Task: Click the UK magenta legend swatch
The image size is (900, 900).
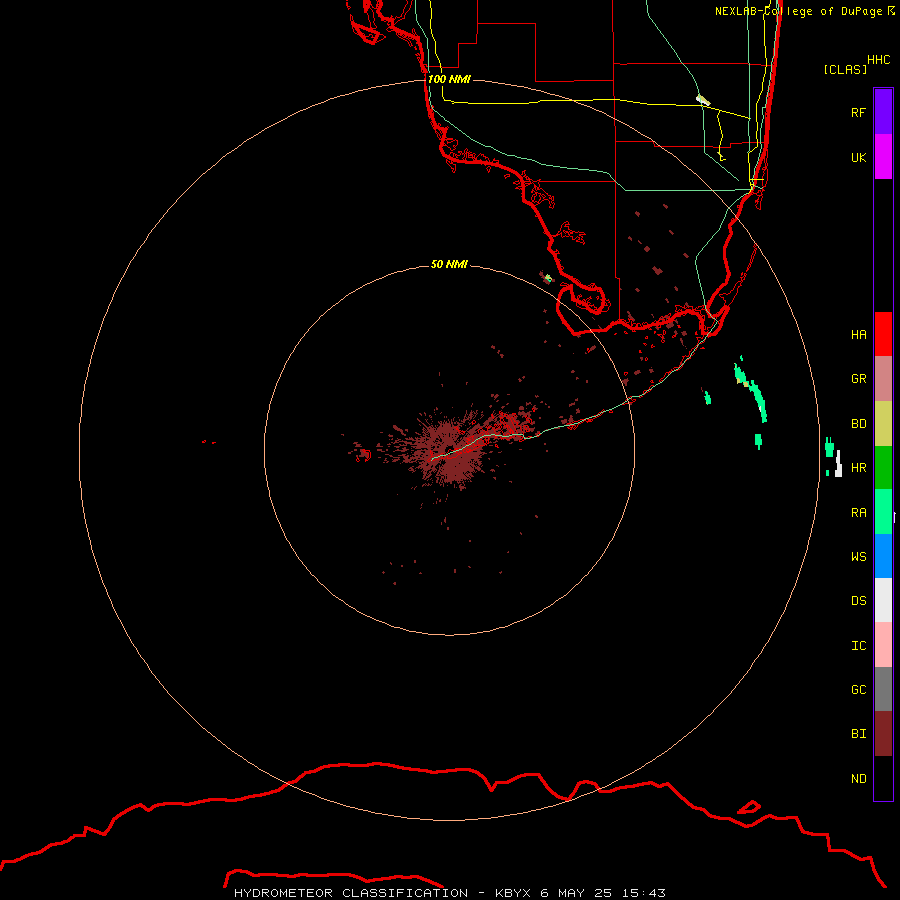Action: click(883, 157)
